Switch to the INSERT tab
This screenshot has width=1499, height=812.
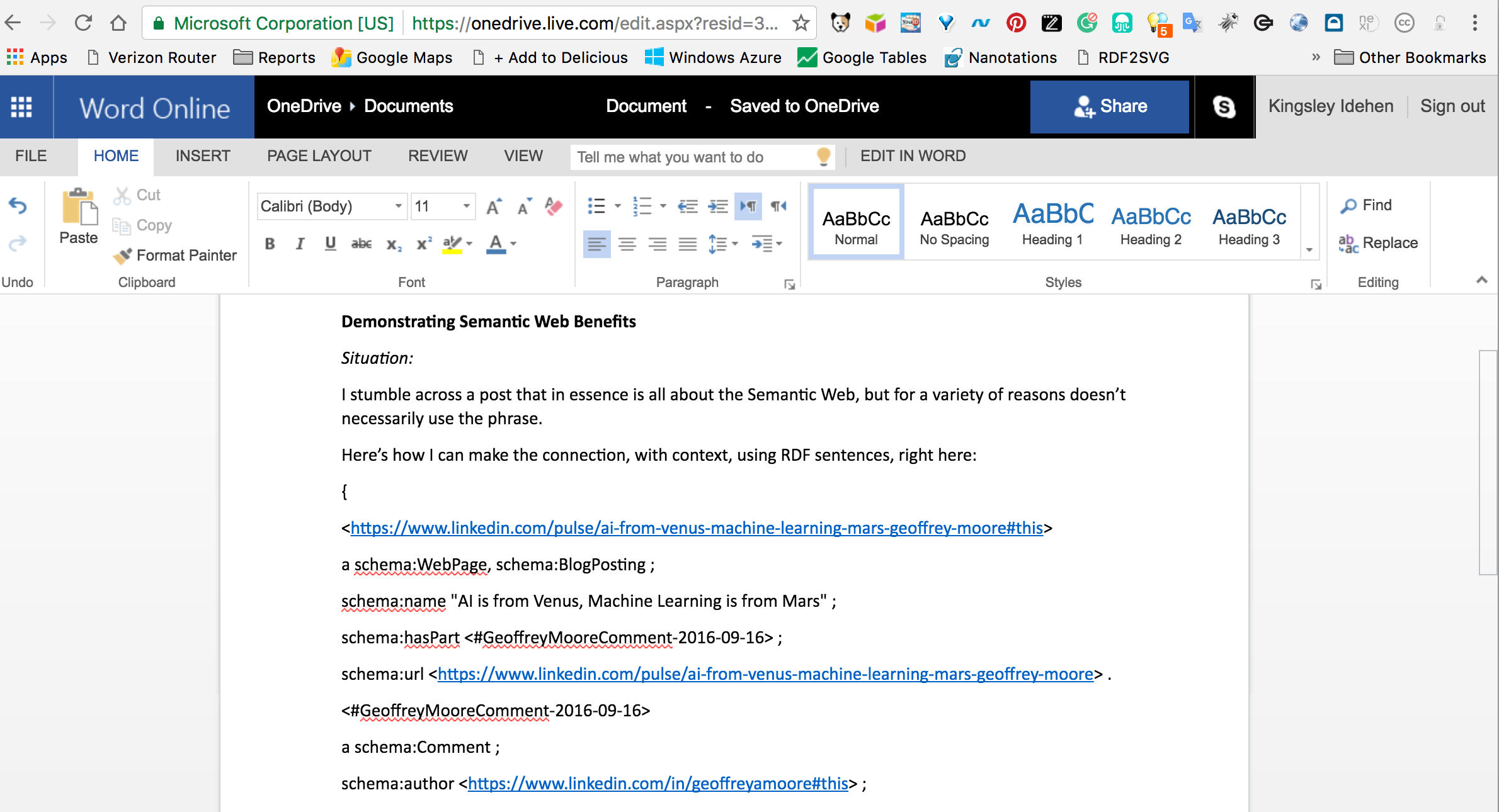(203, 156)
